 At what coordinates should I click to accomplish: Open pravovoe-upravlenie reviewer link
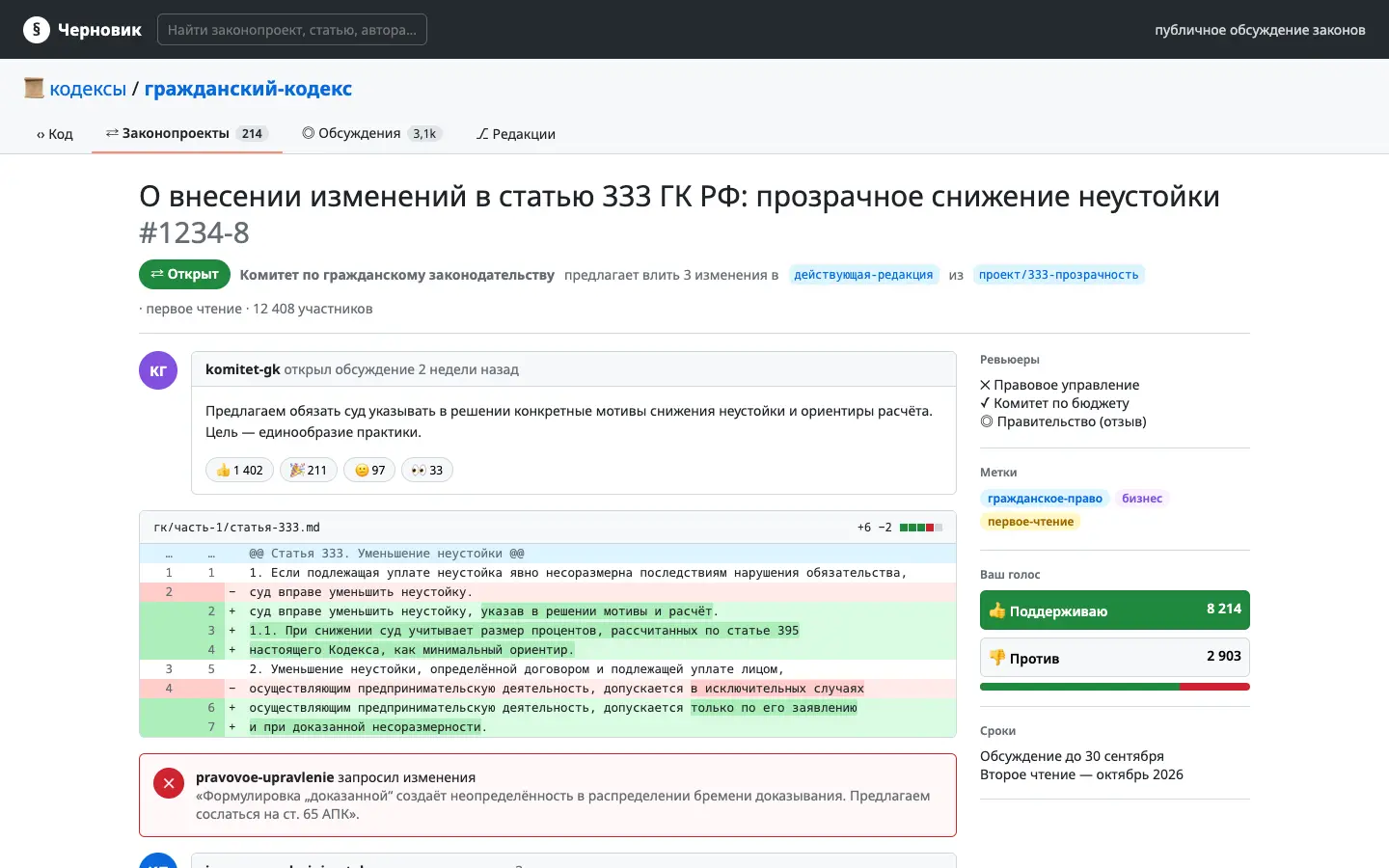tap(264, 777)
